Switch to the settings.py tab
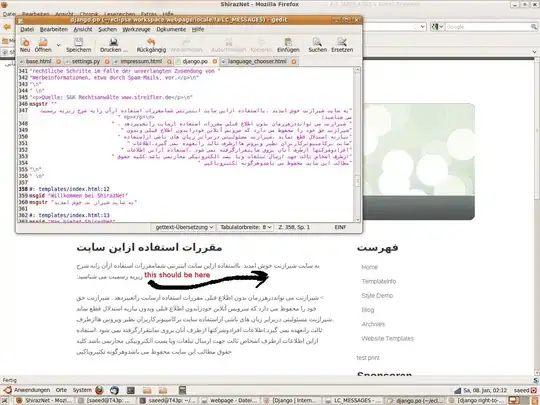The width and height of the screenshot is (540, 405). 86,62
